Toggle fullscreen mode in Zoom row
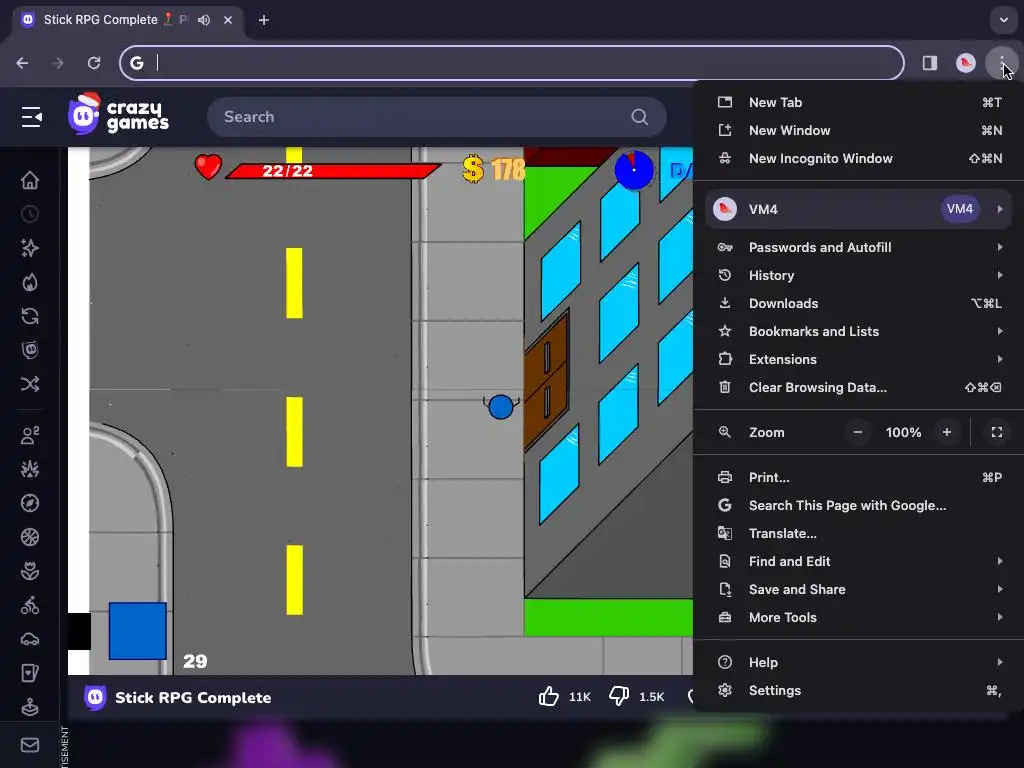This screenshot has width=1024, height=768. 997,432
